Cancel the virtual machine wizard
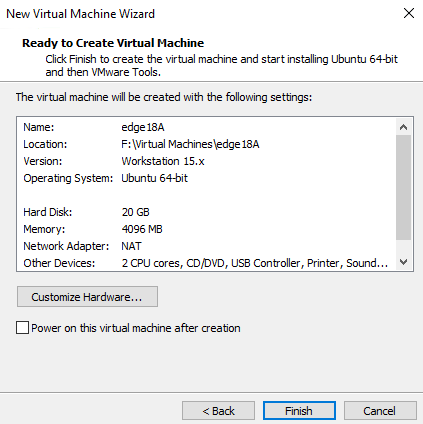 pyautogui.click(x=380, y=411)
